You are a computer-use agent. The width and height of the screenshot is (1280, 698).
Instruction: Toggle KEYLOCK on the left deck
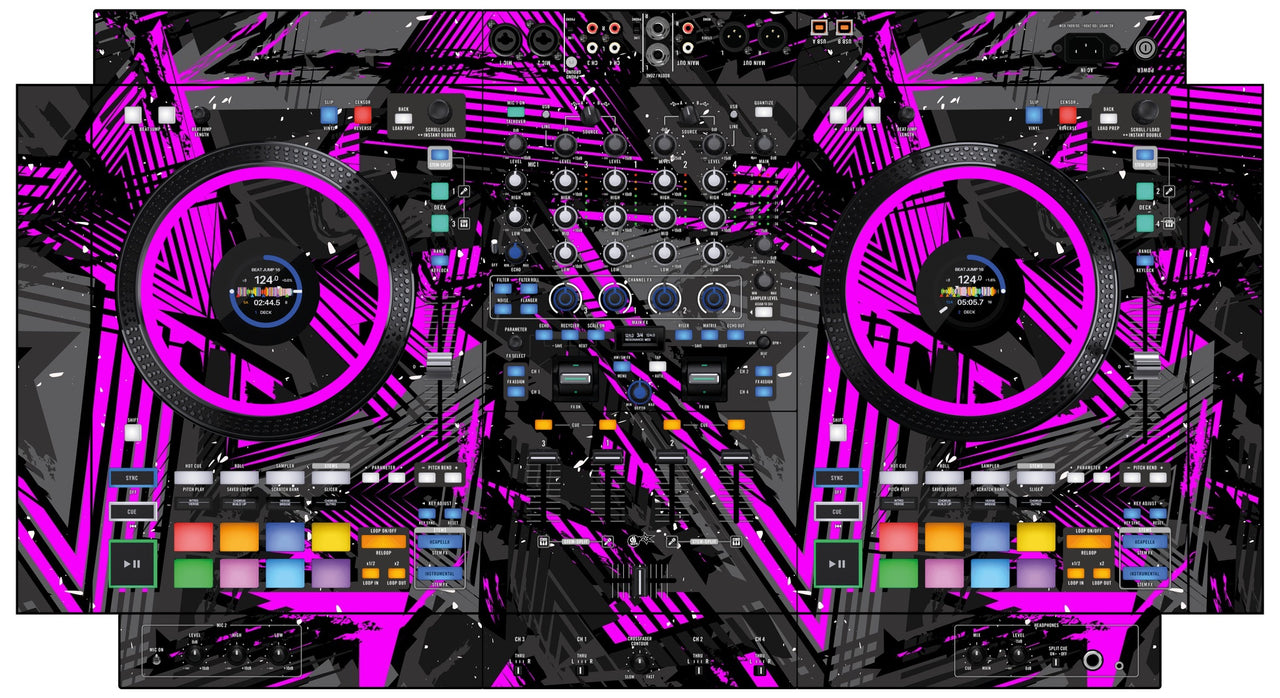coord(440,260)
